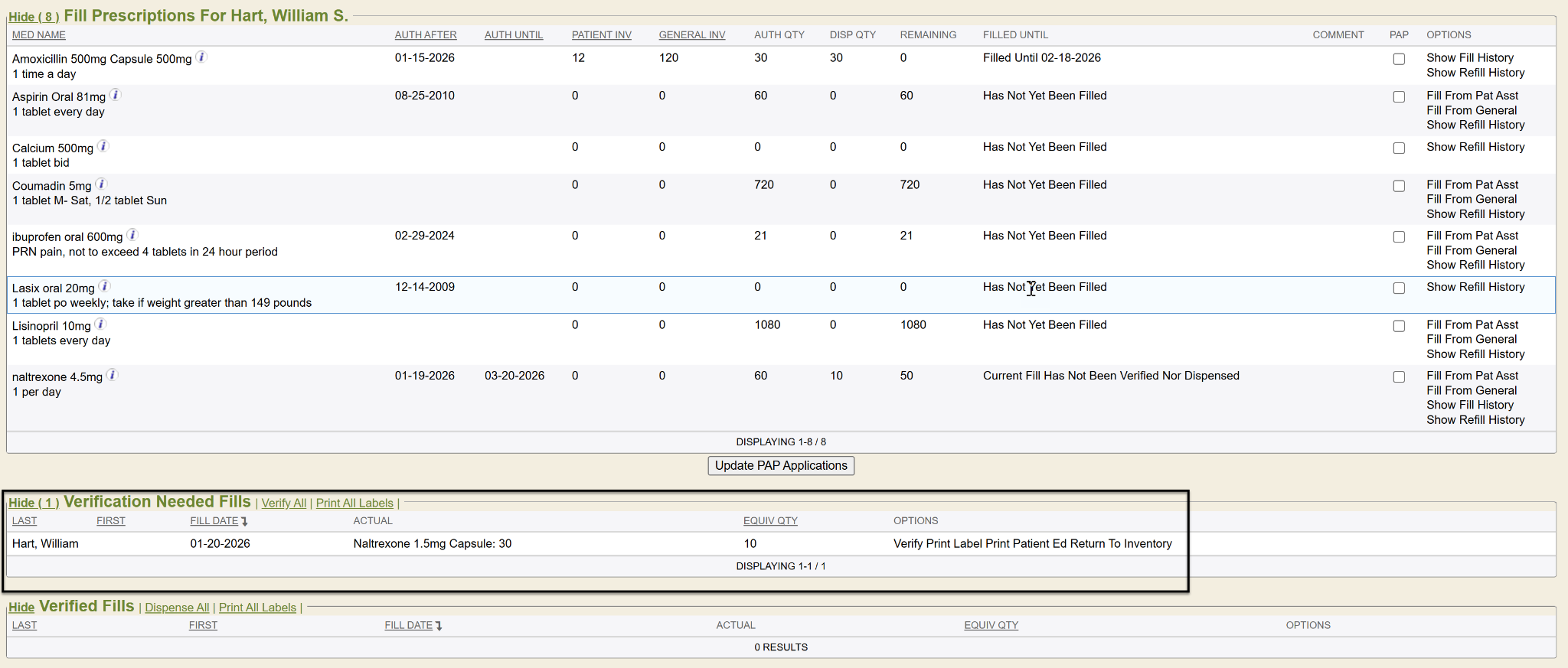Click Dispense All in Verified Fills
1568x668 pixels.
[x=177, y=608]
